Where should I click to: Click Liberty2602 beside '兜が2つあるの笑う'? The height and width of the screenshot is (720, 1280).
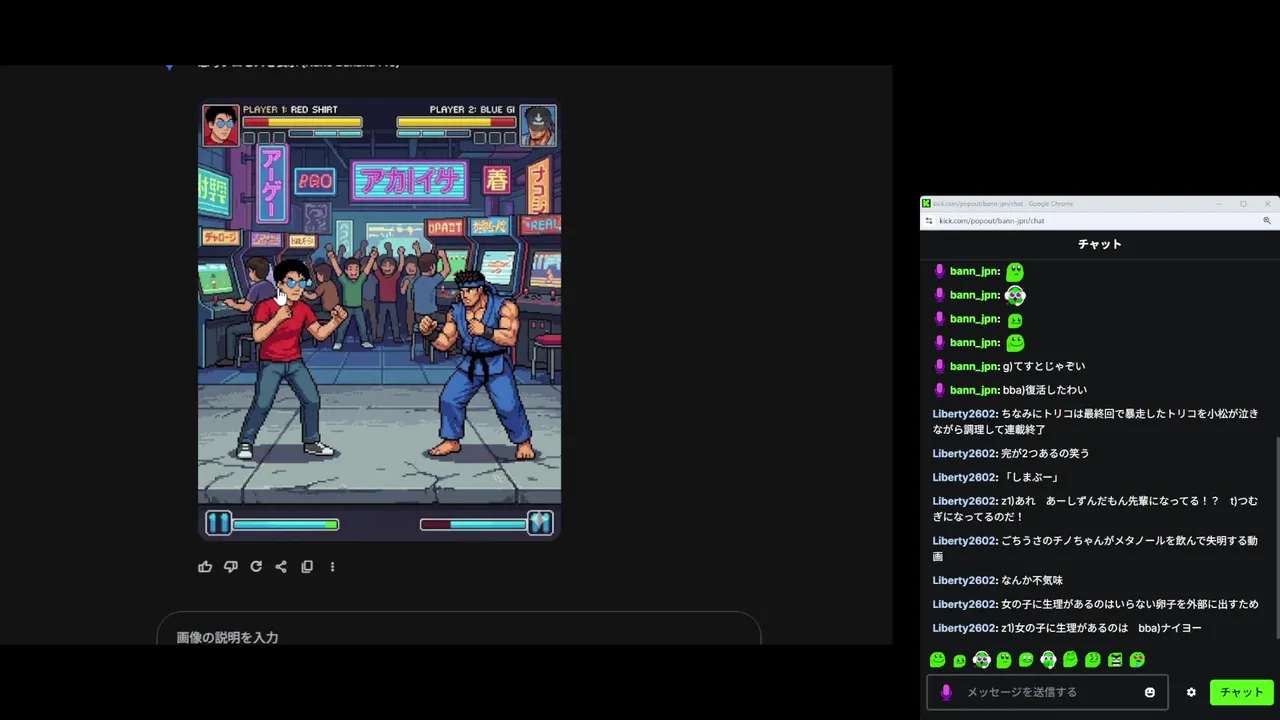point(965,454)
